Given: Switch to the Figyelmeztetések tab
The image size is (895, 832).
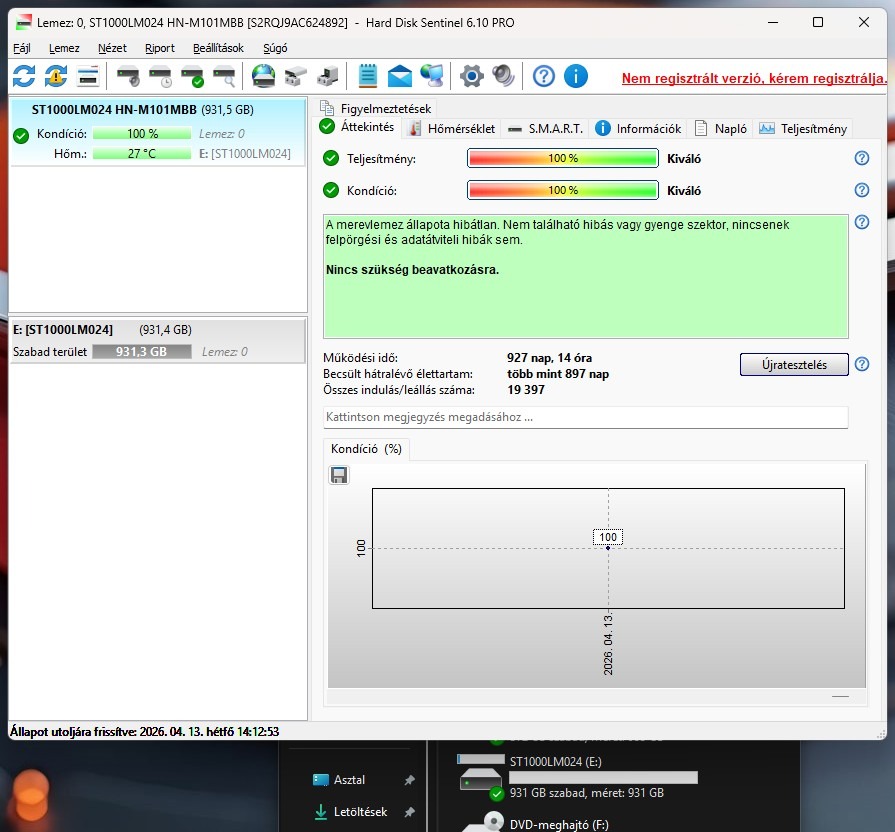Looking at the screenshot, I should (376, 108).
